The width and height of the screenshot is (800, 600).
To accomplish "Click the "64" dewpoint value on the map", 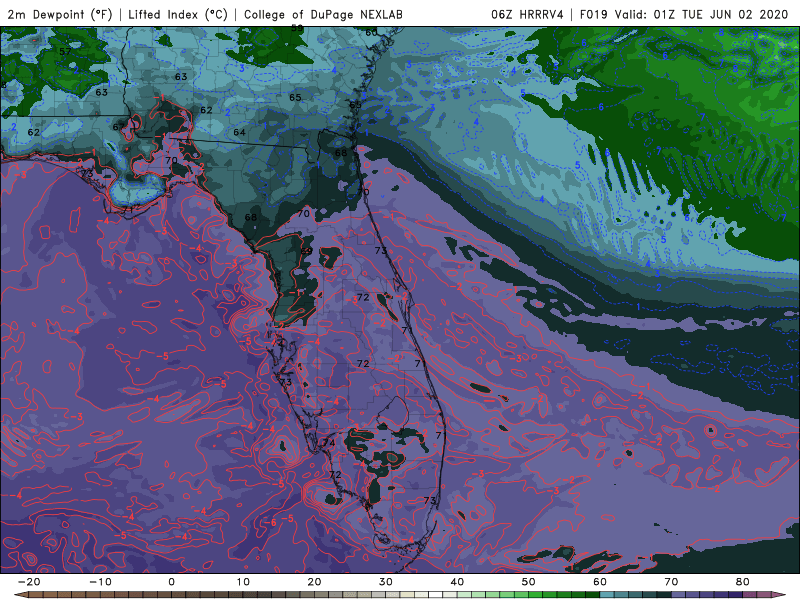I will (239, 132).
